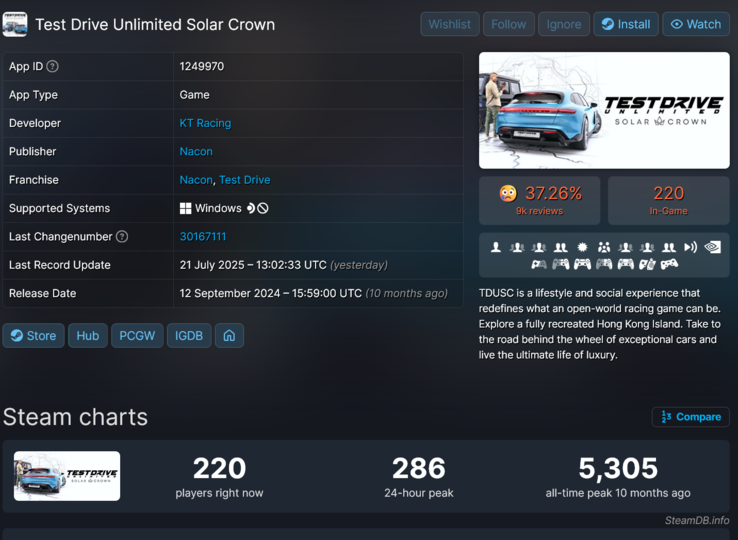Click the large game banner image
Viewport: 738px width, 540px height.
pyautogui.click(x=604, y=110)
